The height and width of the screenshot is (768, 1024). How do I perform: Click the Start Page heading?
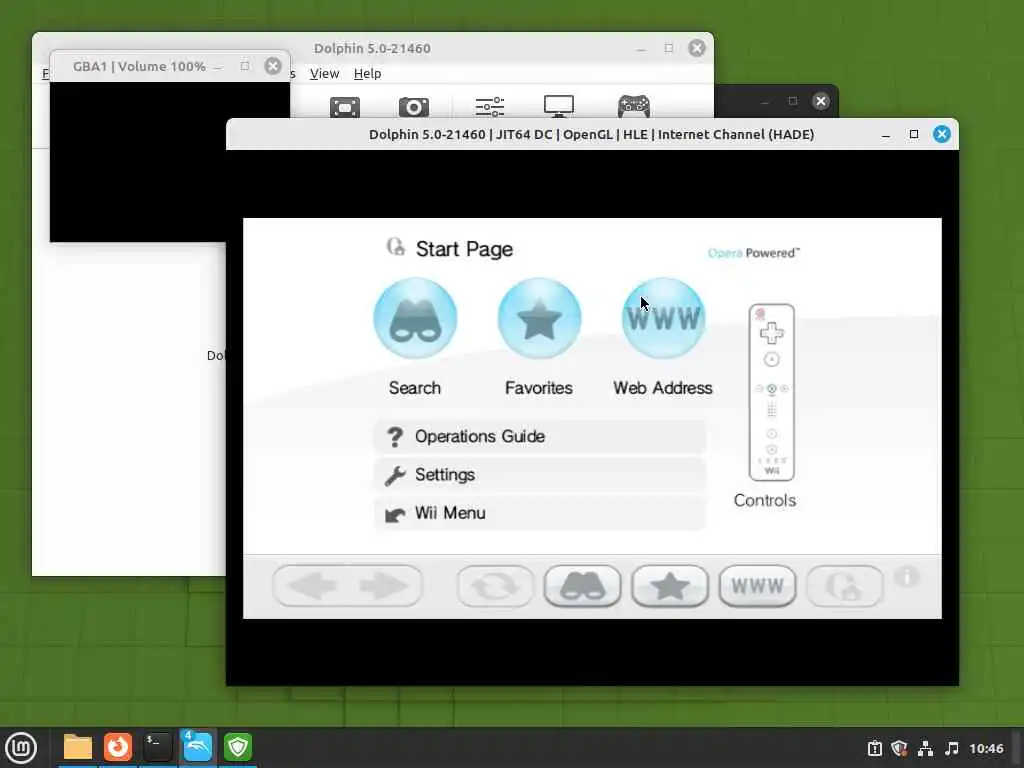click(464, 249)
